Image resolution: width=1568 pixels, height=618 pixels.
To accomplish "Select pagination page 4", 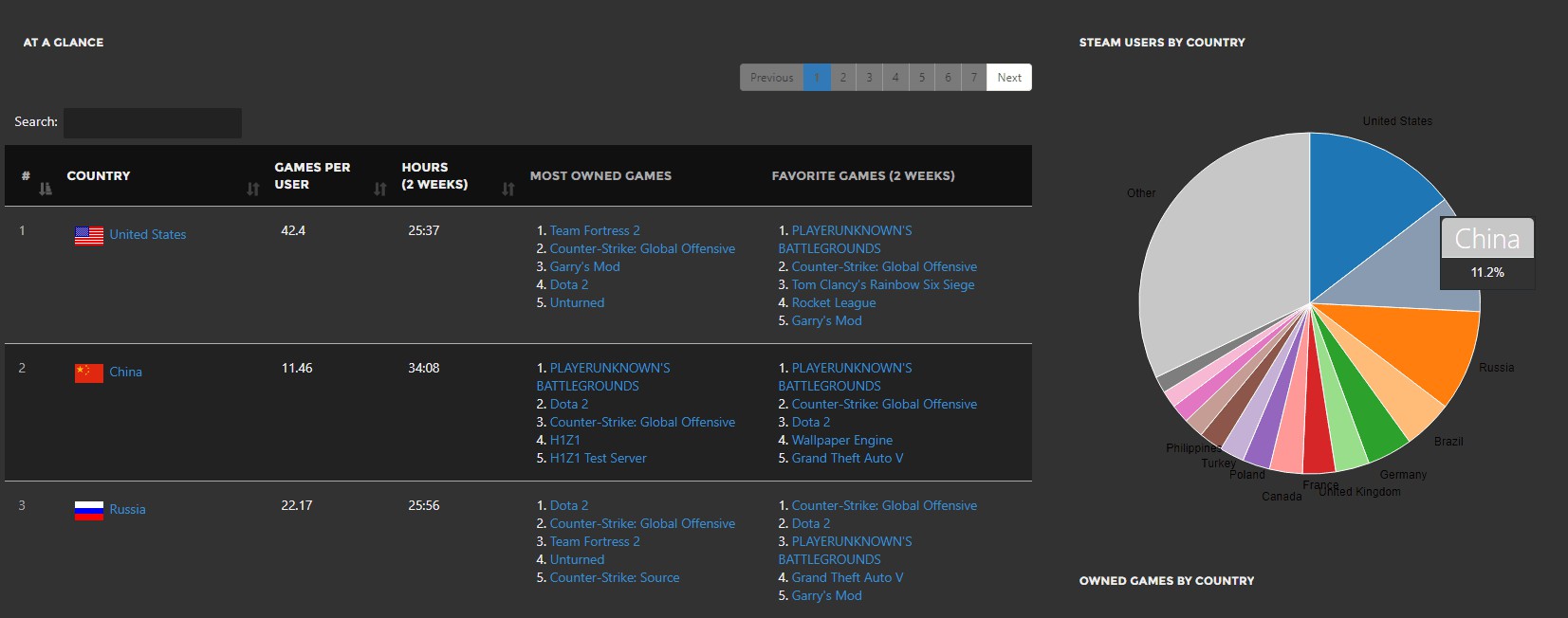I will tap(895, 78).
